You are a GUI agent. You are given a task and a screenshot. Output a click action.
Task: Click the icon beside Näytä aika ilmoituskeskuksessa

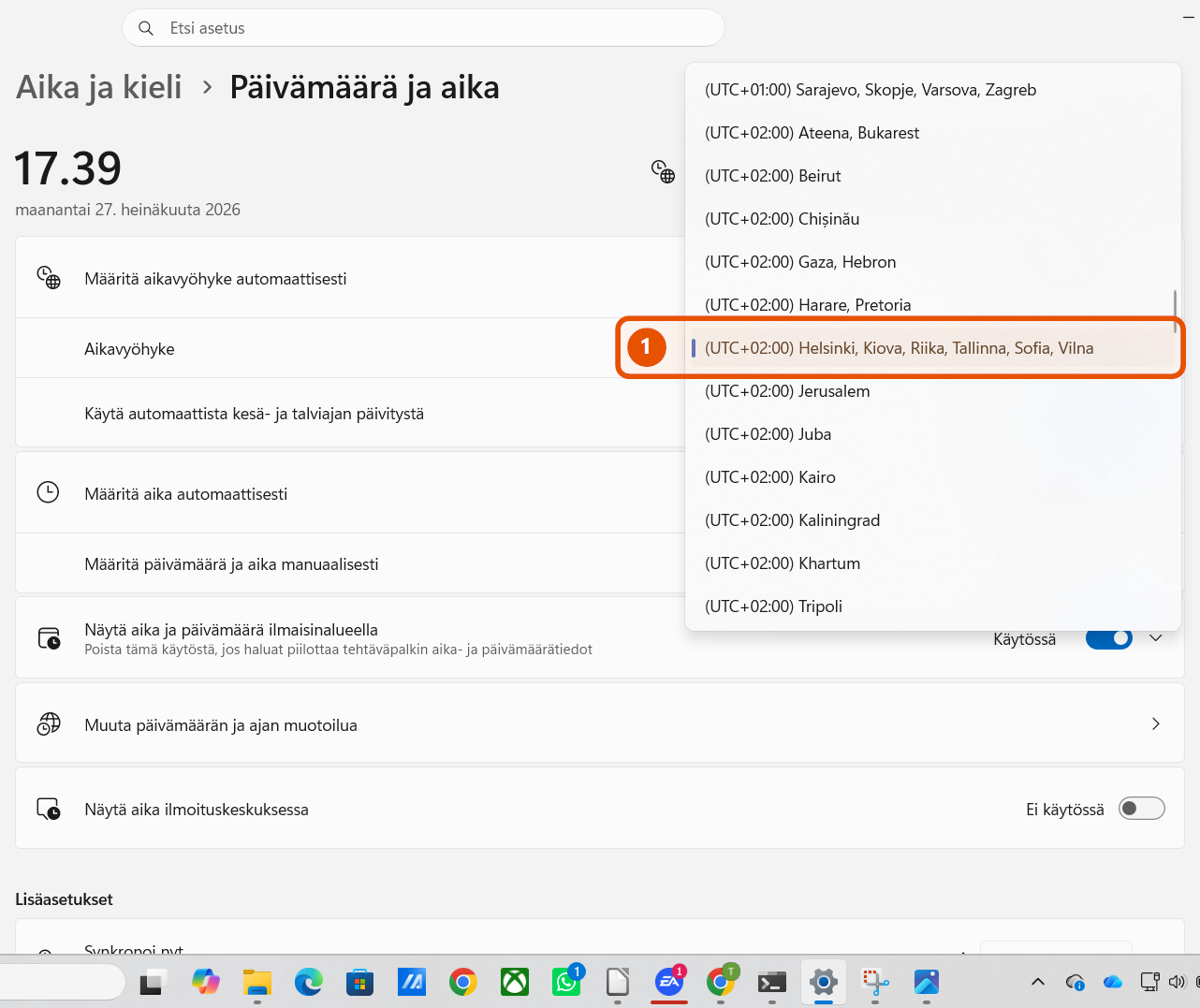[49, 809]
